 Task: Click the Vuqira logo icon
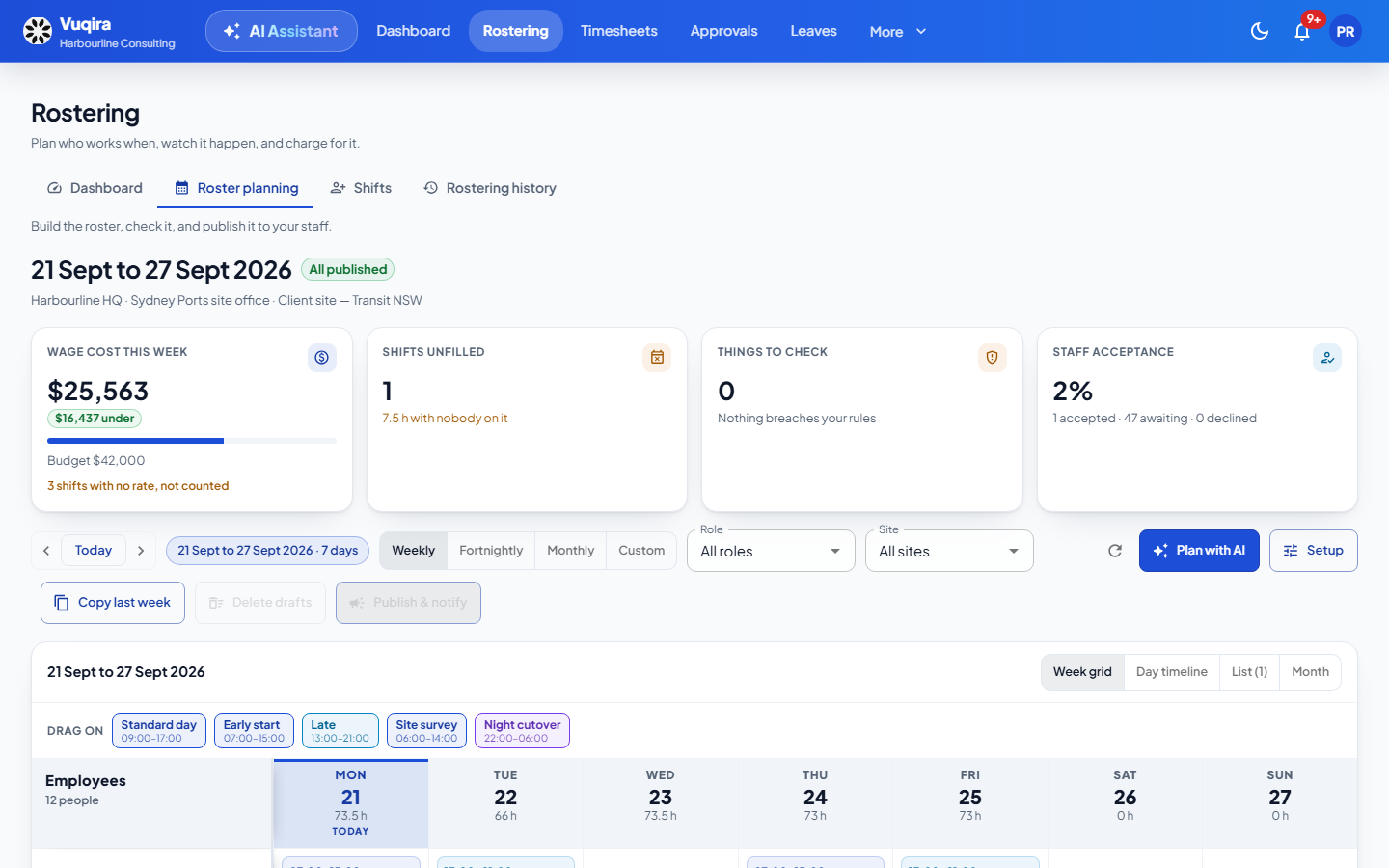pyautogui.click(x=38, y=31)
